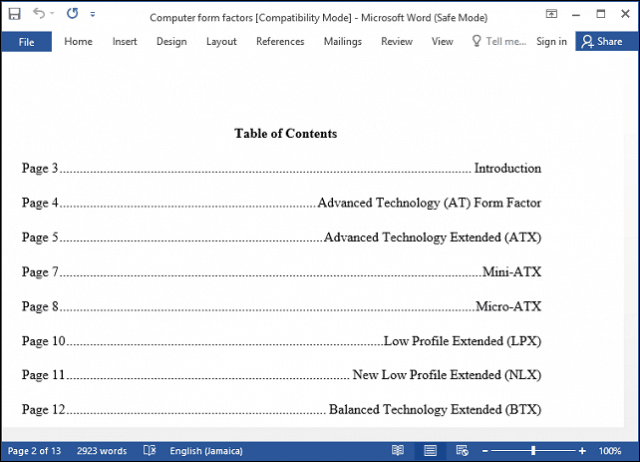Go to the References tab
640x462 pixels.
click(280, 42)
